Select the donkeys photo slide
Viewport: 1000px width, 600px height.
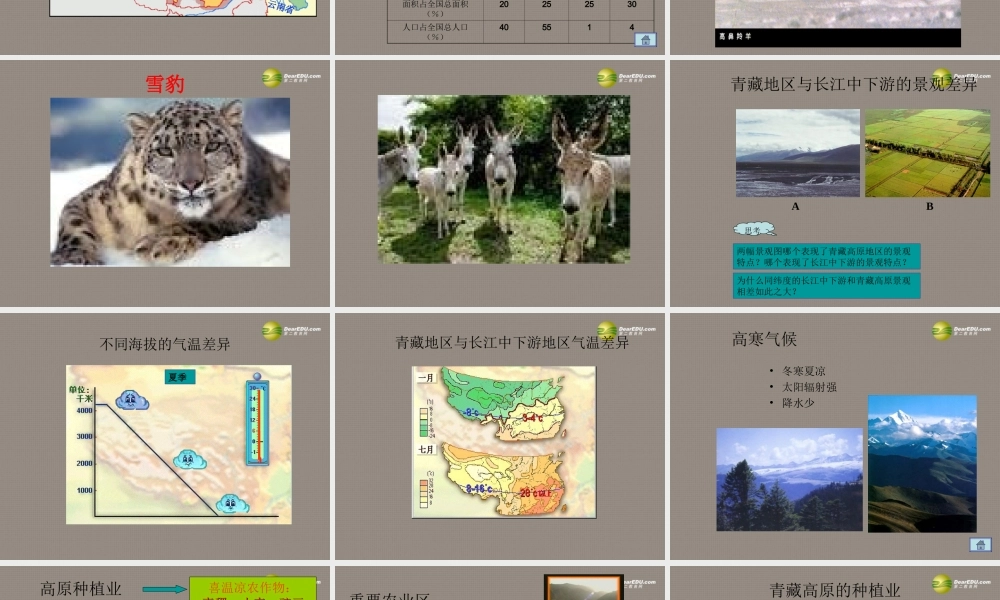pos(500,183)
